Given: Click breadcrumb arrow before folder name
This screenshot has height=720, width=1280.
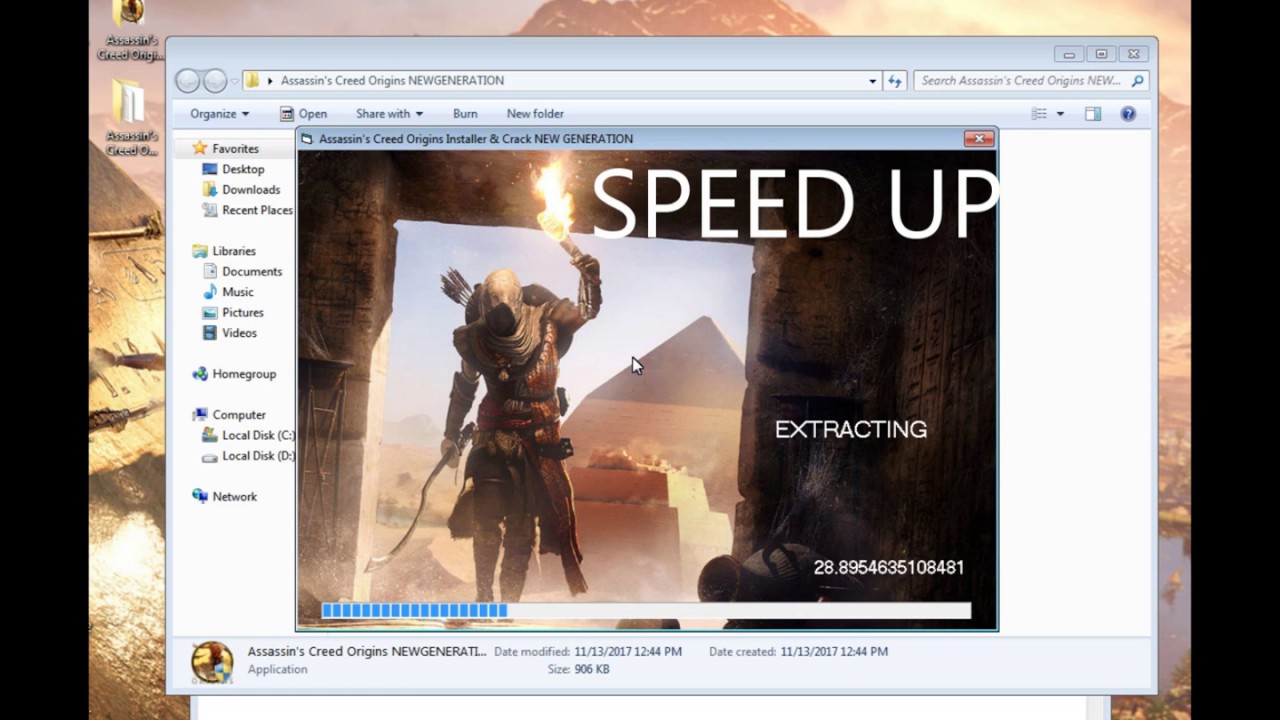Looking at the screenshot, I should [270, 81].
